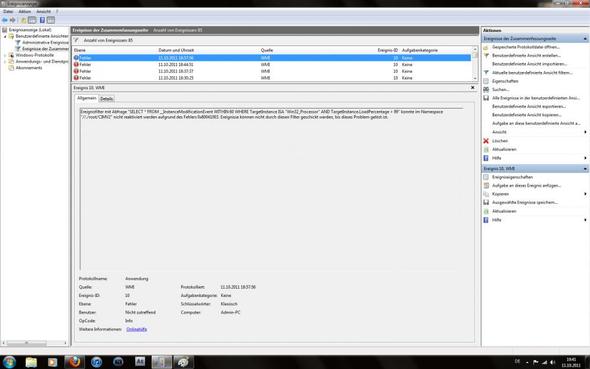Viewport: 590px width, 369px height.
Task: Click Aktualisieren above Ereignis 10 section
Action: (504, 150)
